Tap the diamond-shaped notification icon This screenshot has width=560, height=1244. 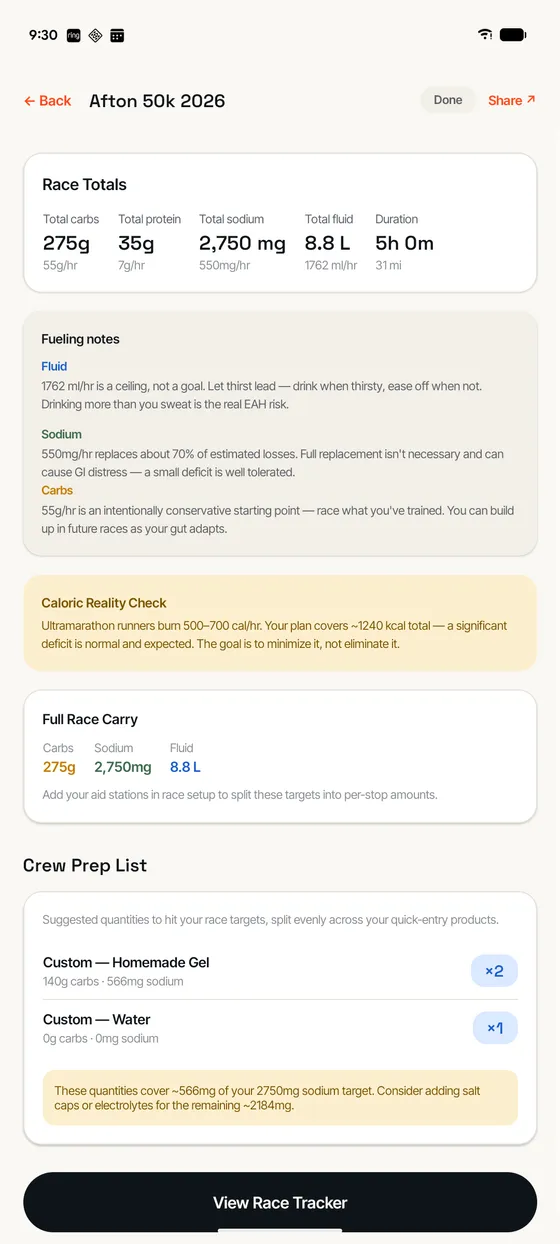[x=95, y=35]
